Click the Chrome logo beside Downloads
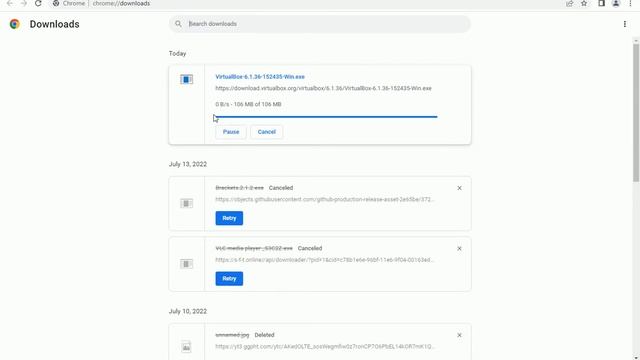 coord(15,24)
